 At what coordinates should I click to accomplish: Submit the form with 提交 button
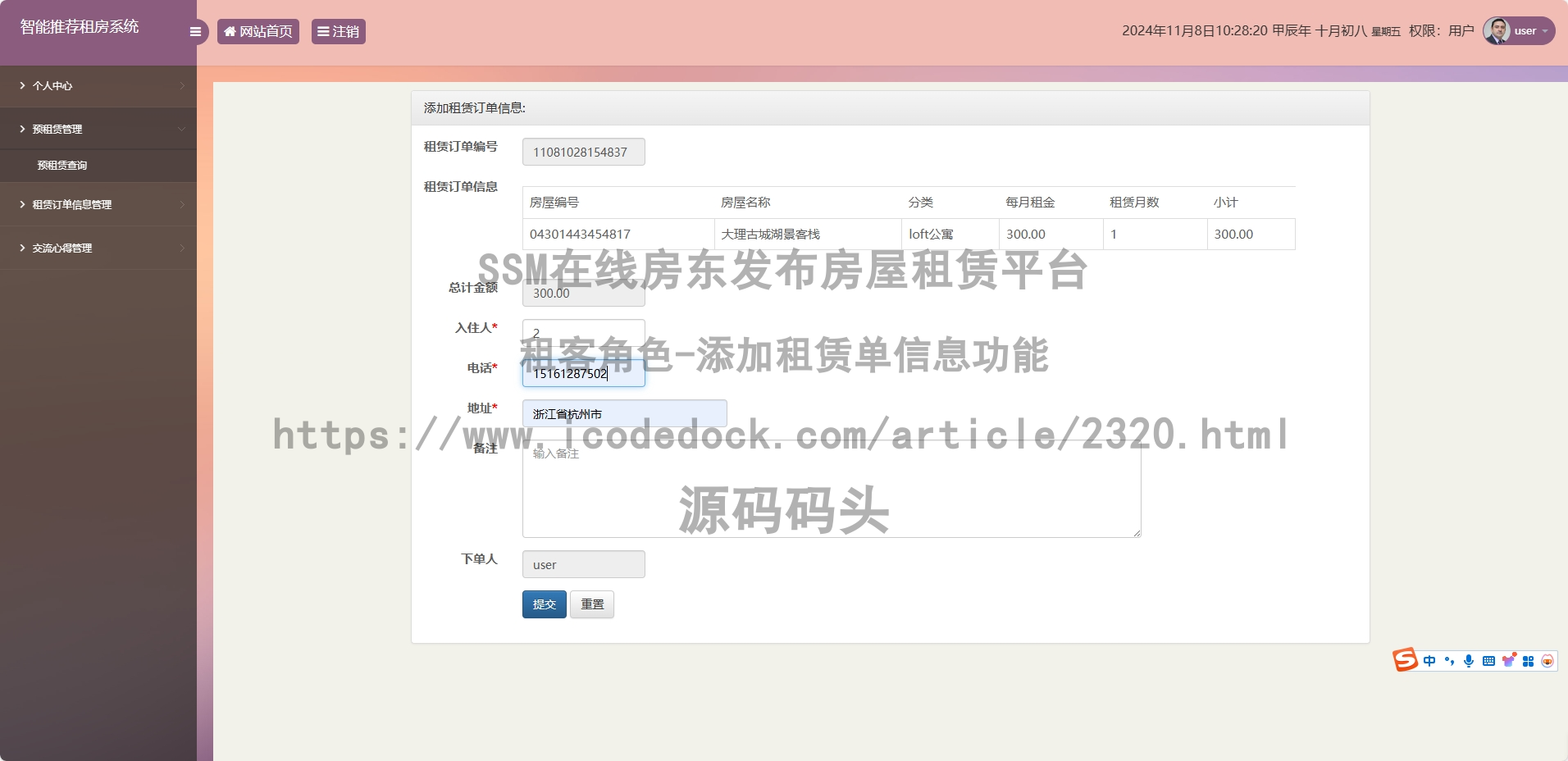point(545,604)
